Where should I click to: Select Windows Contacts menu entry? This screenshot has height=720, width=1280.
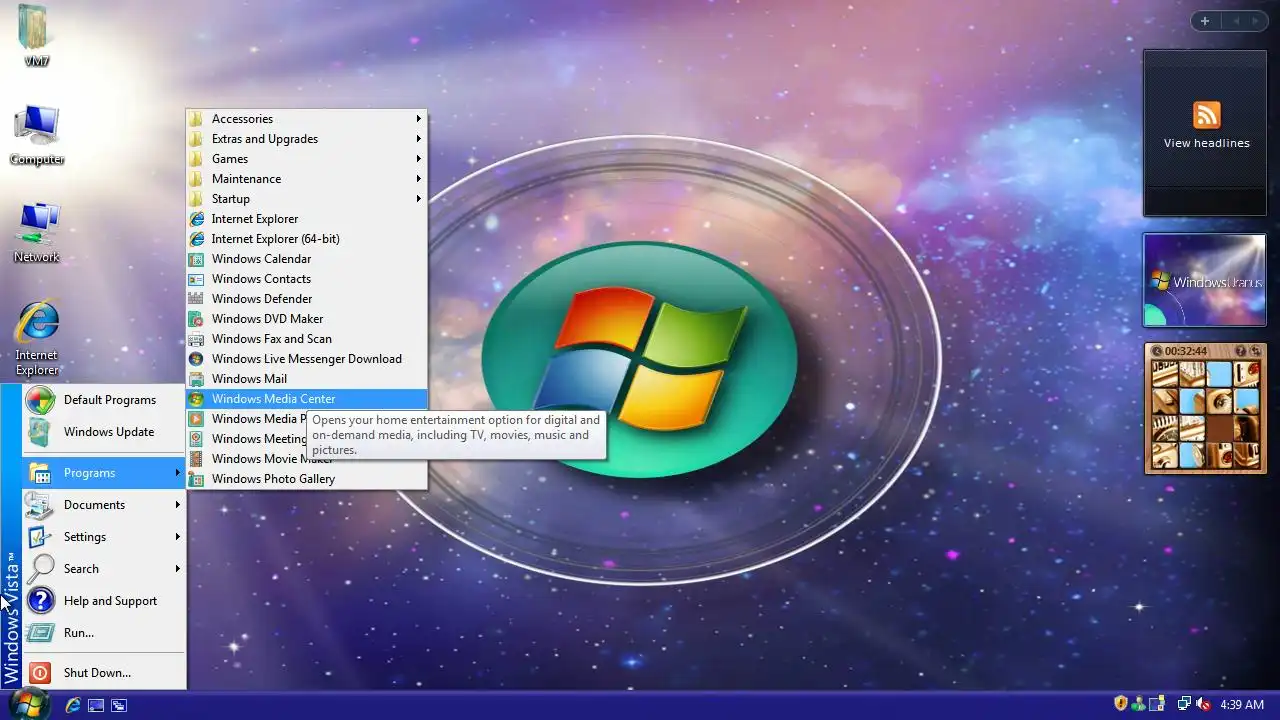306,279
